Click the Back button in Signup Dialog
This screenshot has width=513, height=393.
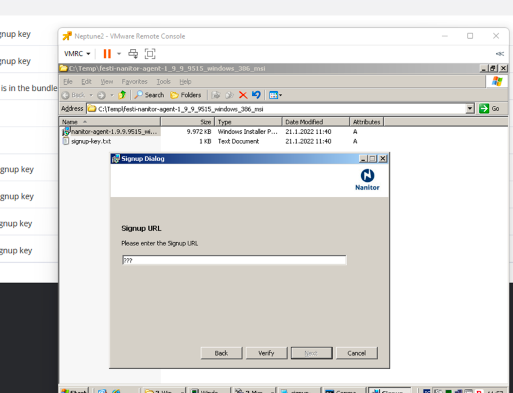click(x=221, y=353)
